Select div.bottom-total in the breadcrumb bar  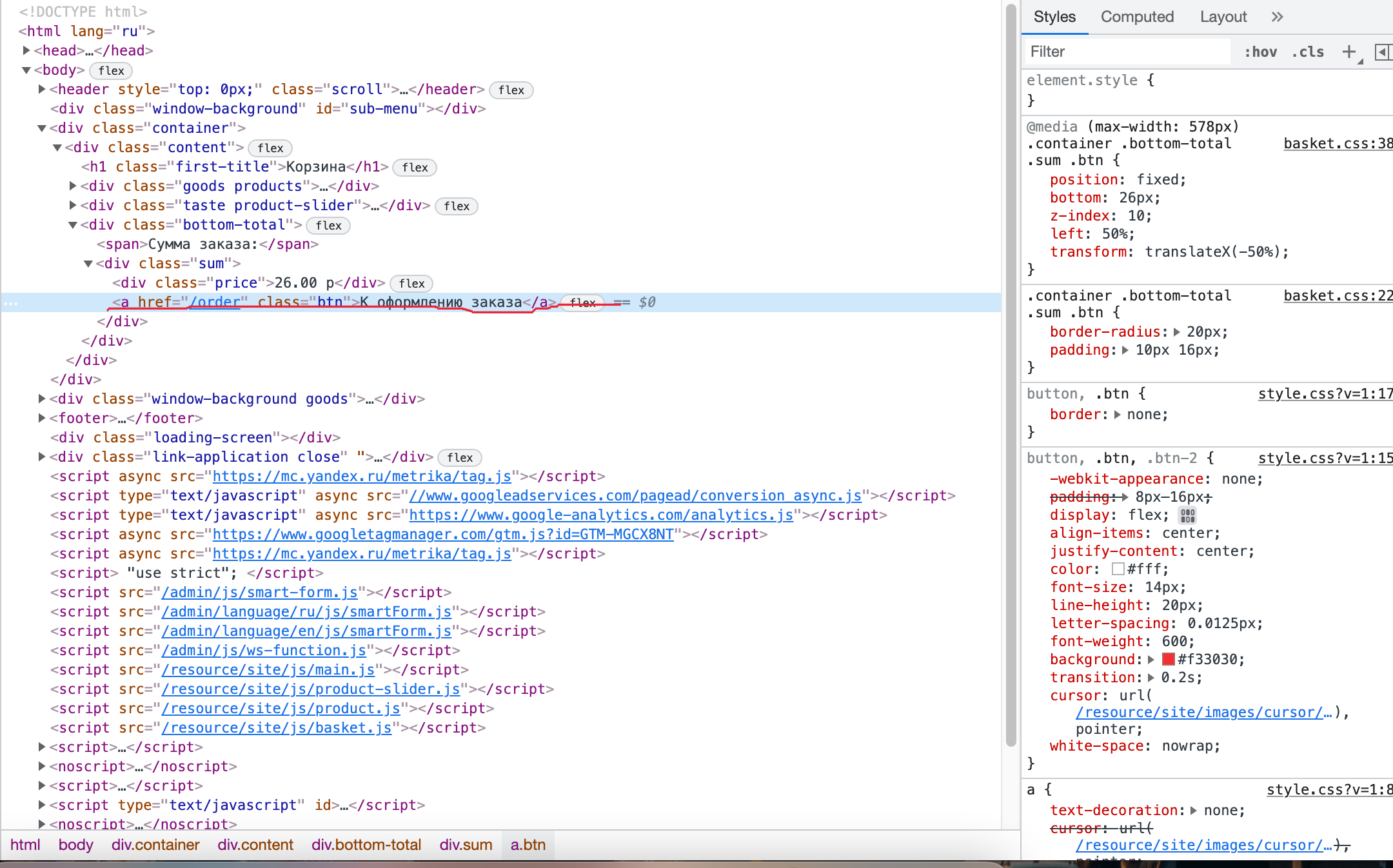pyautogui.click(x=366, y=845)
